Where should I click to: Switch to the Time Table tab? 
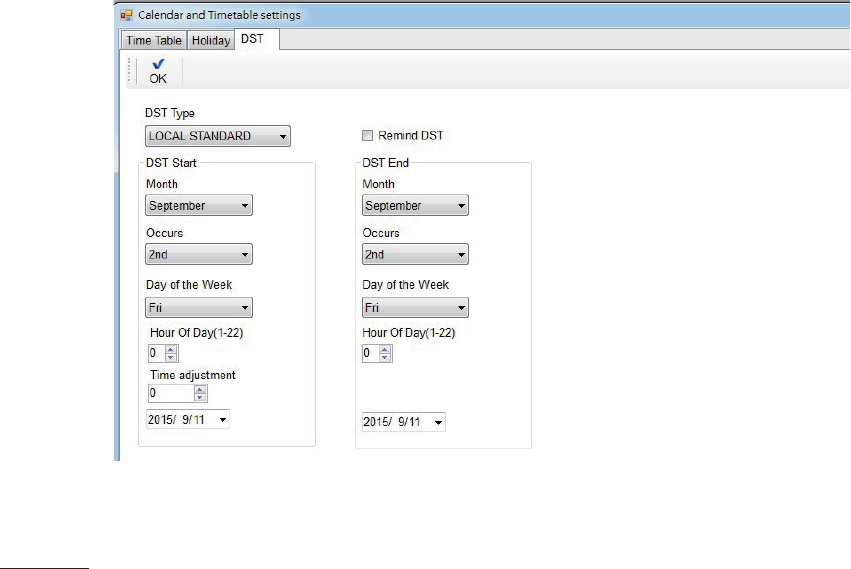point(154,40)
